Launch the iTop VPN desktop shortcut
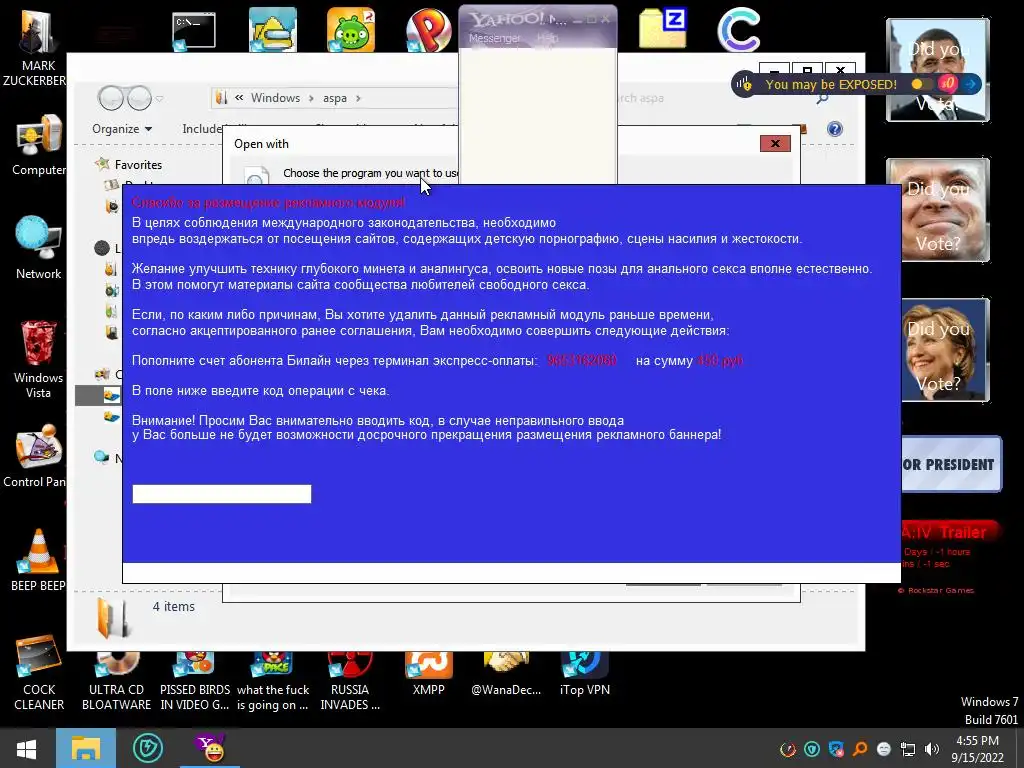Viewport: 1024px width, 768px height. (584, 675)
